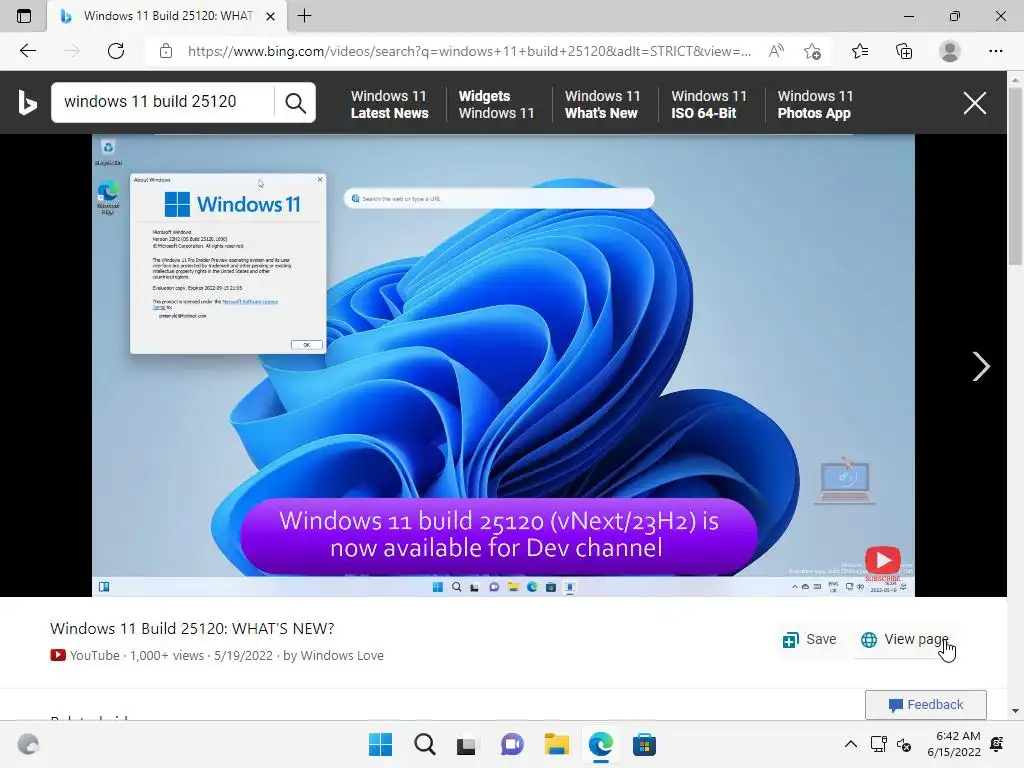Send Feedback using the button
1024x768 pixels.
click(x=925, y=705)
